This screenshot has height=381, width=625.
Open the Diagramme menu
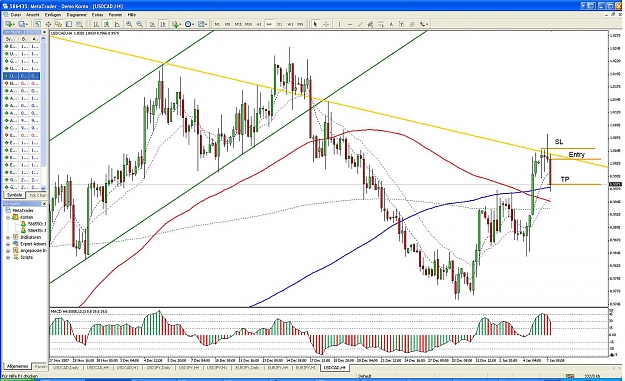pyautogui.click(x=77, y=15)
